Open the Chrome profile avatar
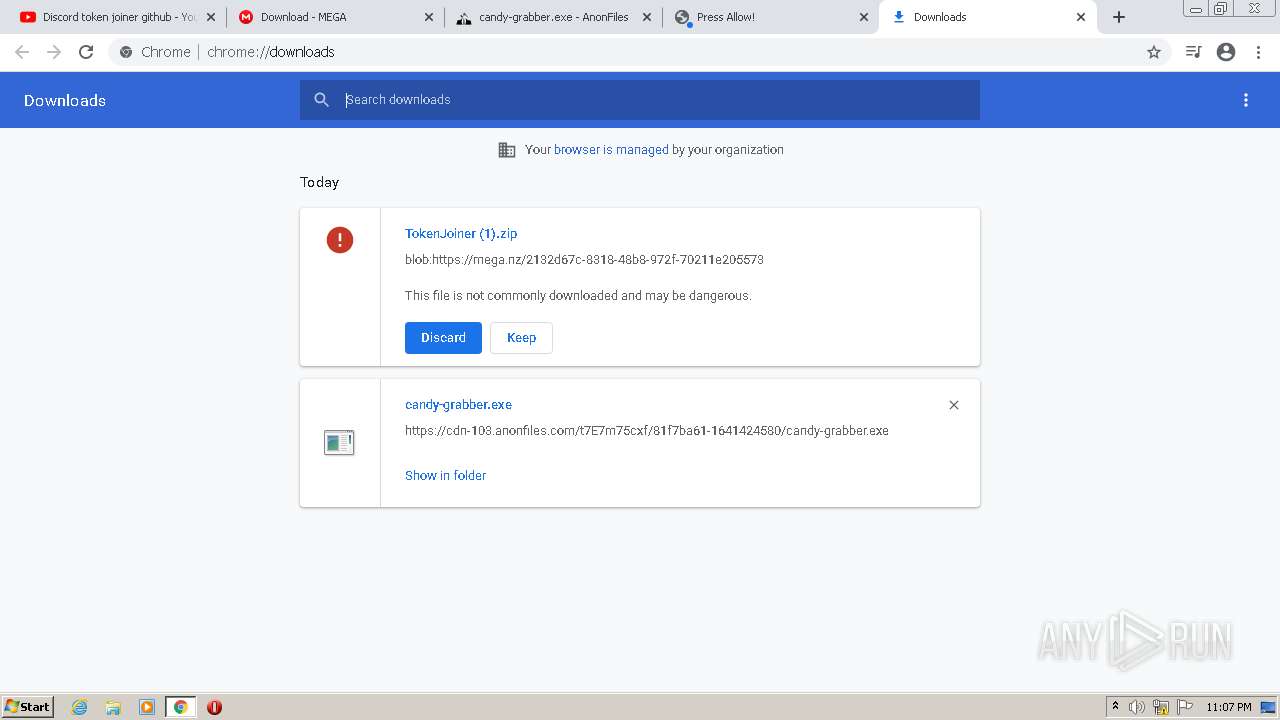The width and height of the screenshot is (1280, 720). 1226,52
